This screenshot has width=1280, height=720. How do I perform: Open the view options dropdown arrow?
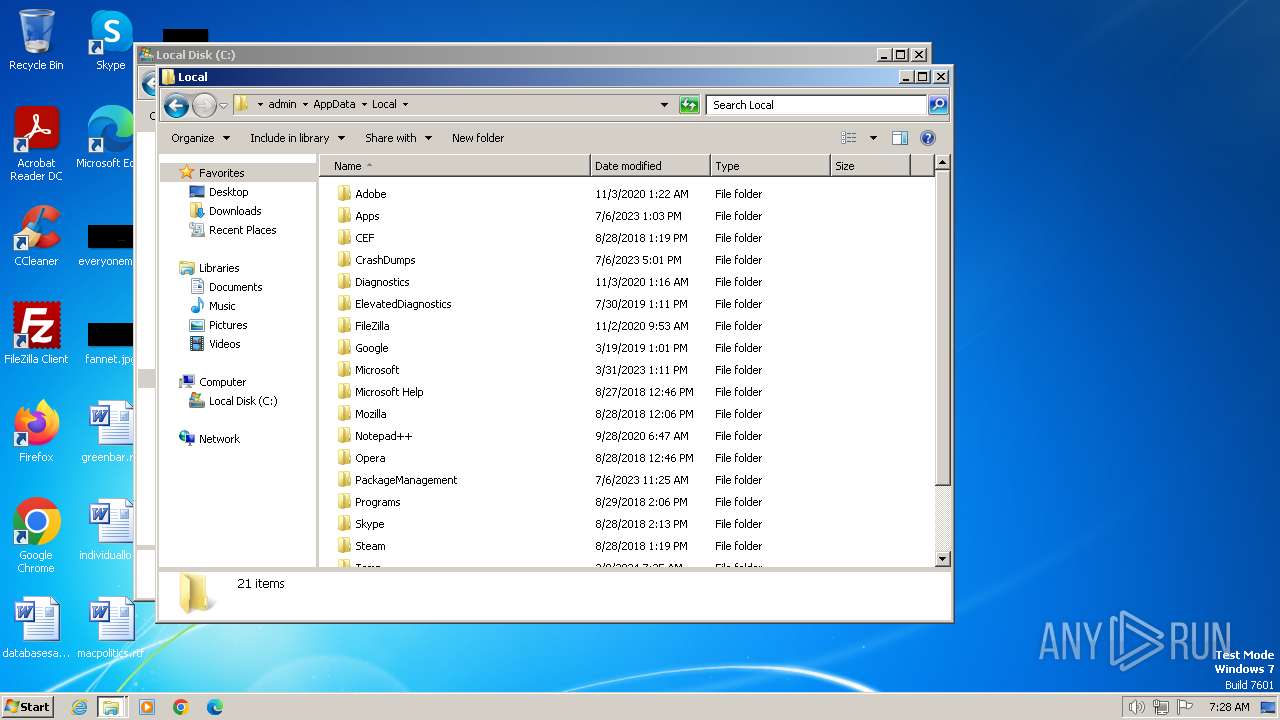pos(873,138)
